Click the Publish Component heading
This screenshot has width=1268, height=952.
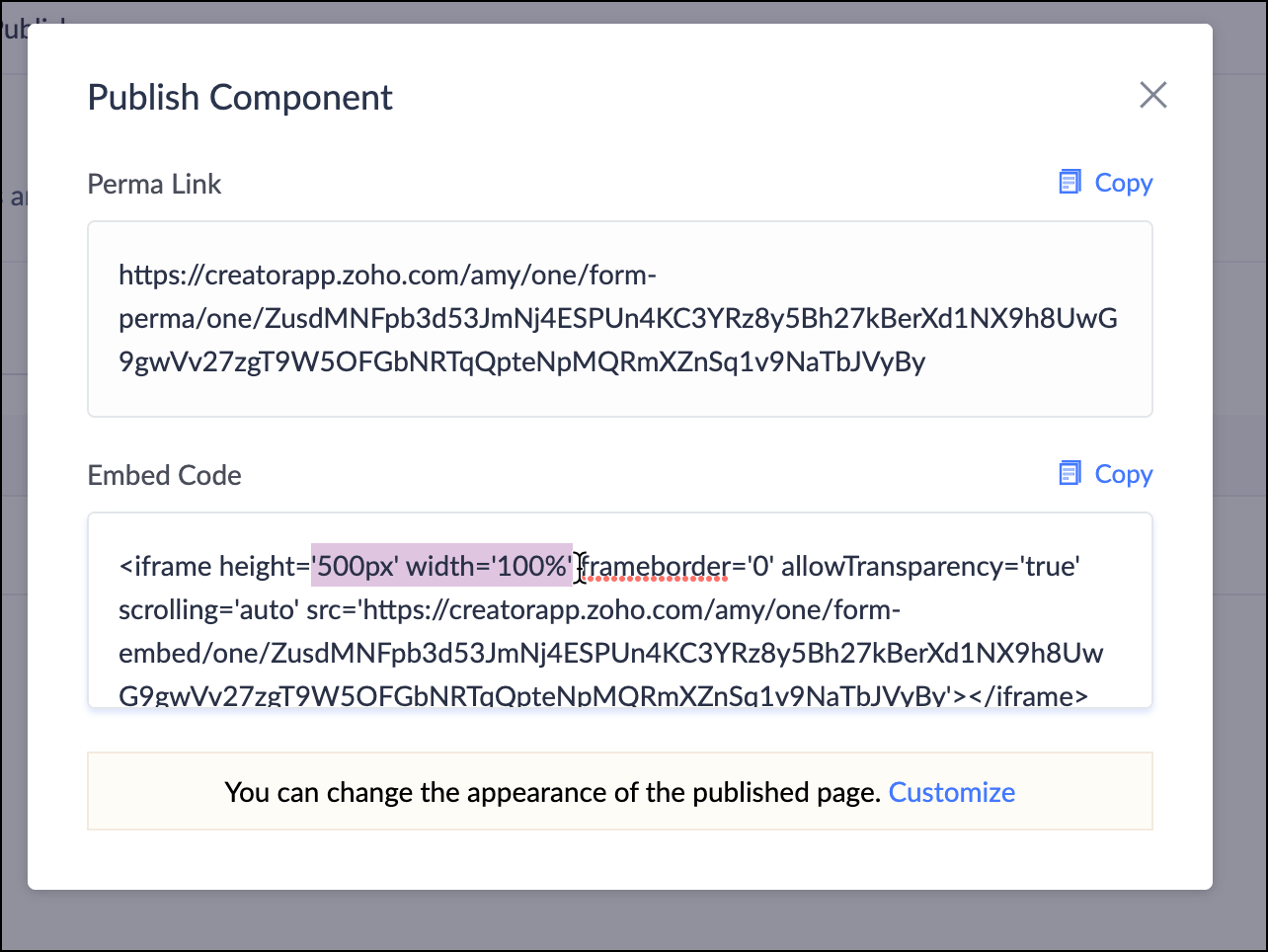coord(240,97)
